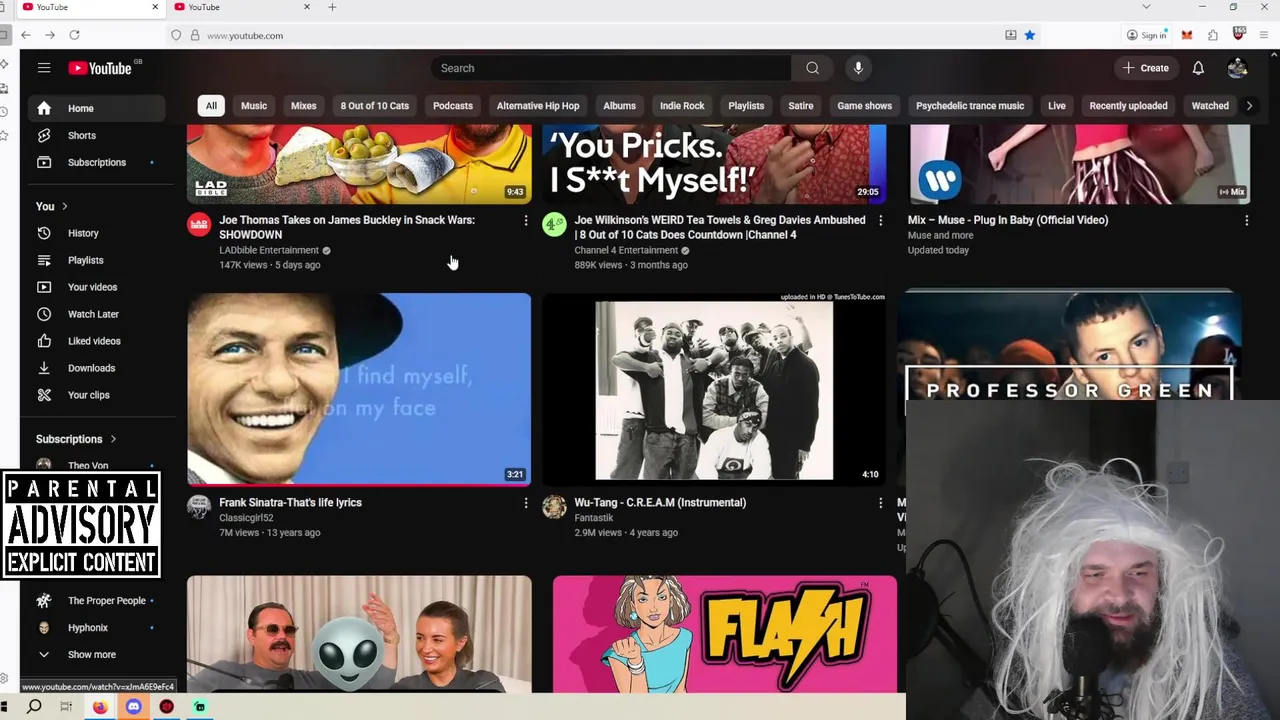This screenshot has height=720, width=1280.
Task: Select the Mixes filter chip
Action: (x=303, y=106)
